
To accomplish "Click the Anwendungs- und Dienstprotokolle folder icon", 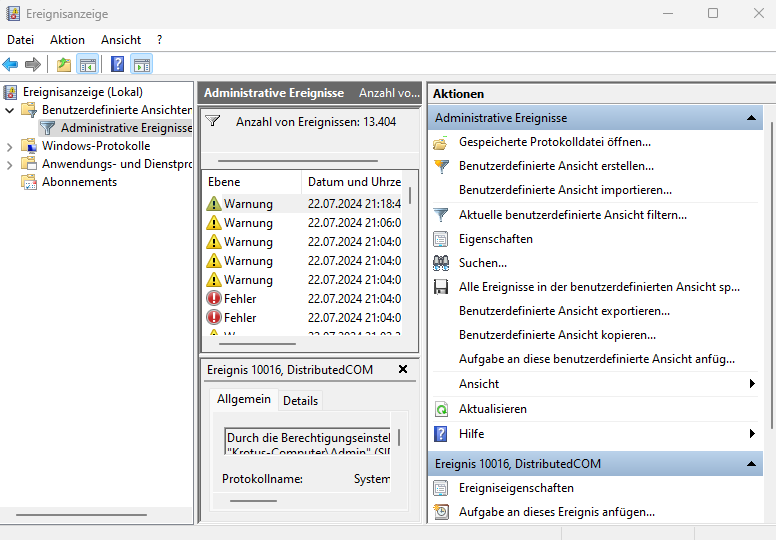I will pos(29,163).
